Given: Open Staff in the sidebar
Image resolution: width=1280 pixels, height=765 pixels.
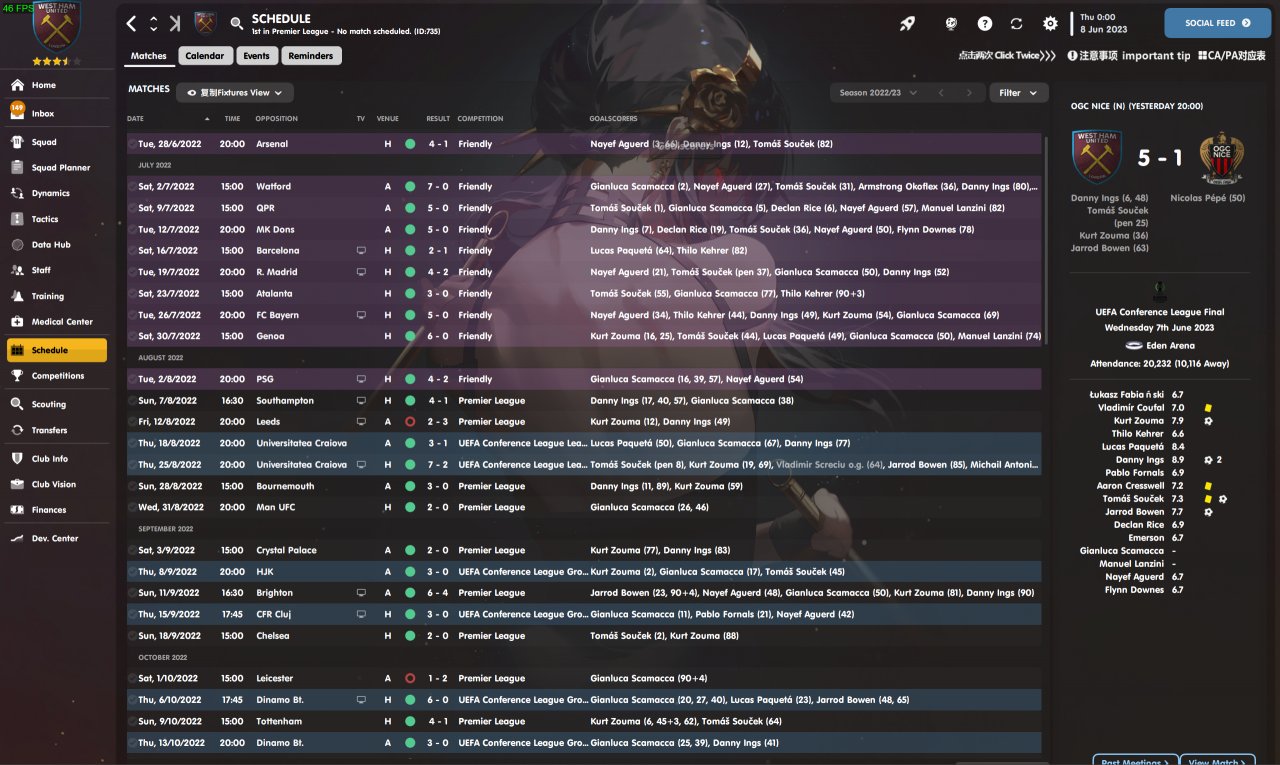Looking at the screenshot, I should 57,270.
